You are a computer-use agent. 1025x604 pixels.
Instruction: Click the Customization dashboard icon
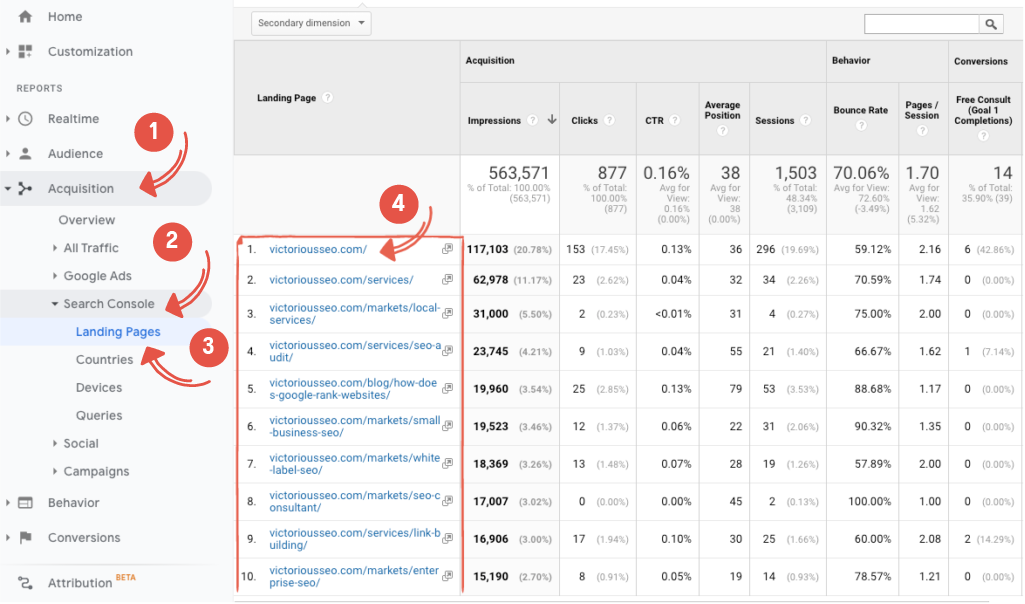tap(25, 52)
